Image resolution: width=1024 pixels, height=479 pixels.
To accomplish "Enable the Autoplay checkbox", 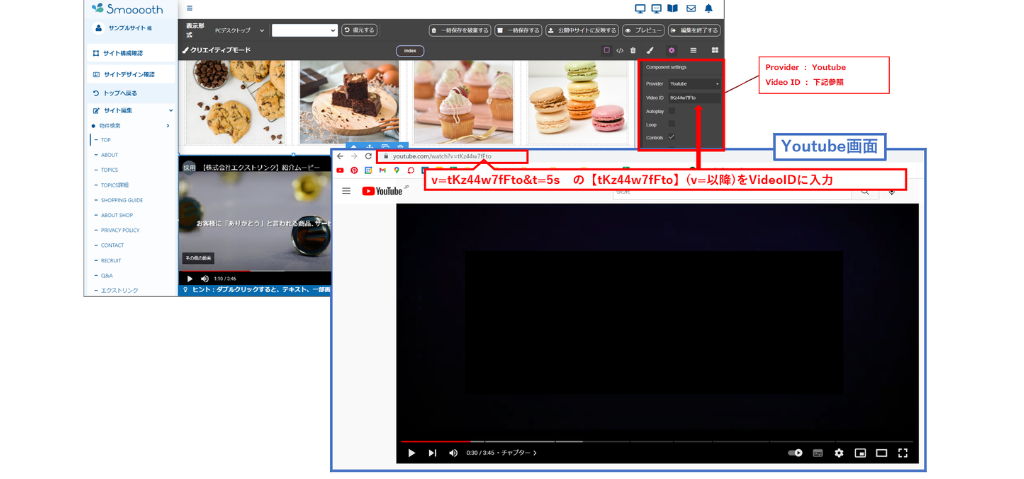I will tap(672, 111).
